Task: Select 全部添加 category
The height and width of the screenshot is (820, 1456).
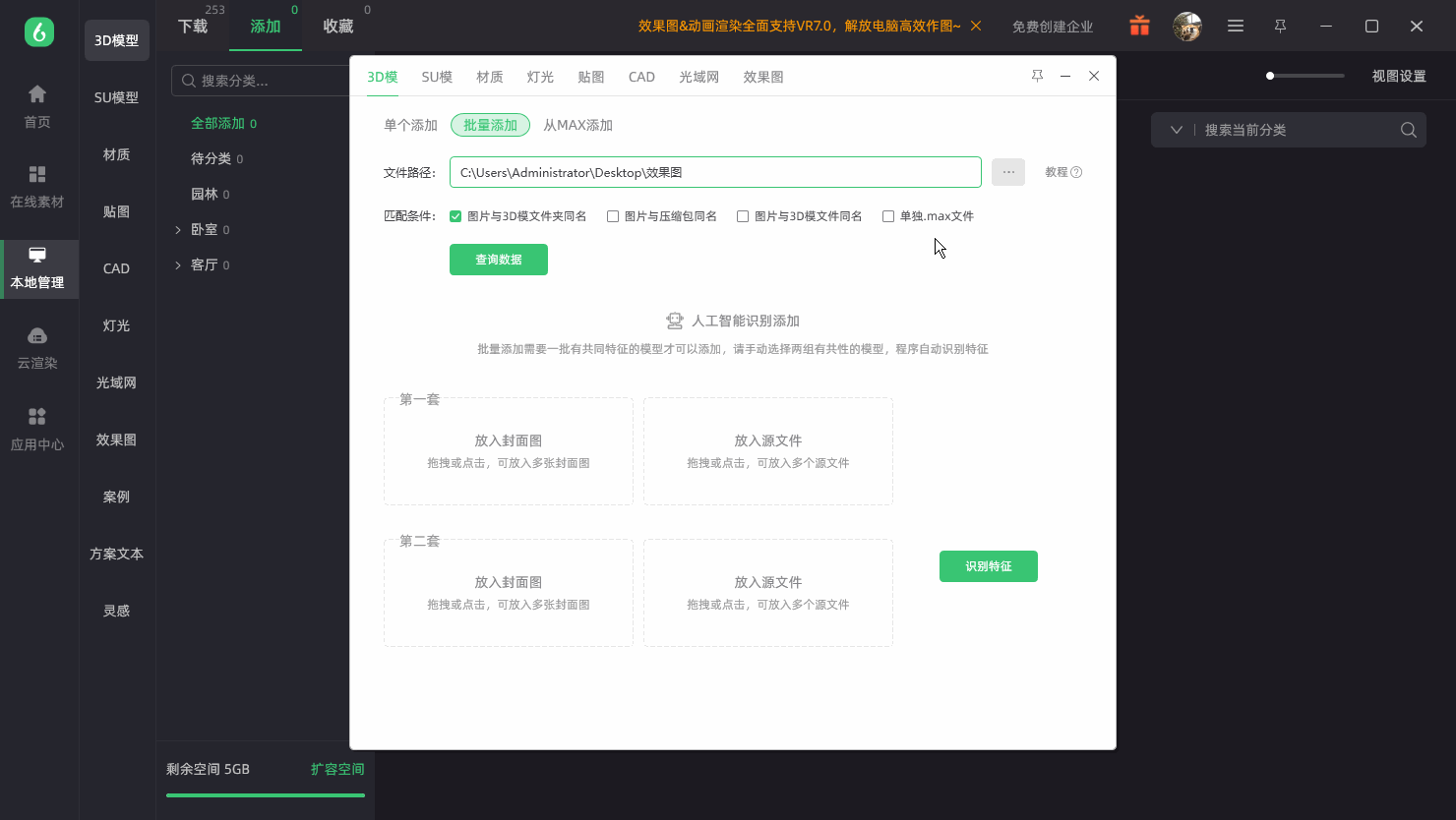Action: (x=217, y=123)
